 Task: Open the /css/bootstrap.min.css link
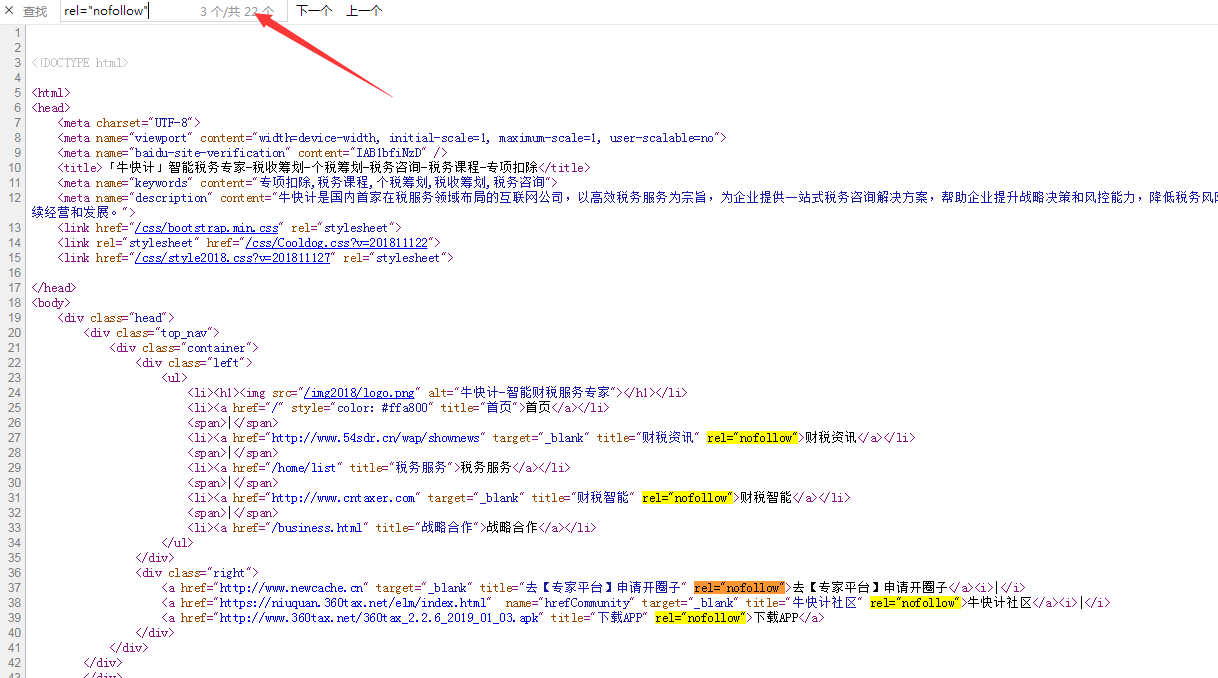208,228
